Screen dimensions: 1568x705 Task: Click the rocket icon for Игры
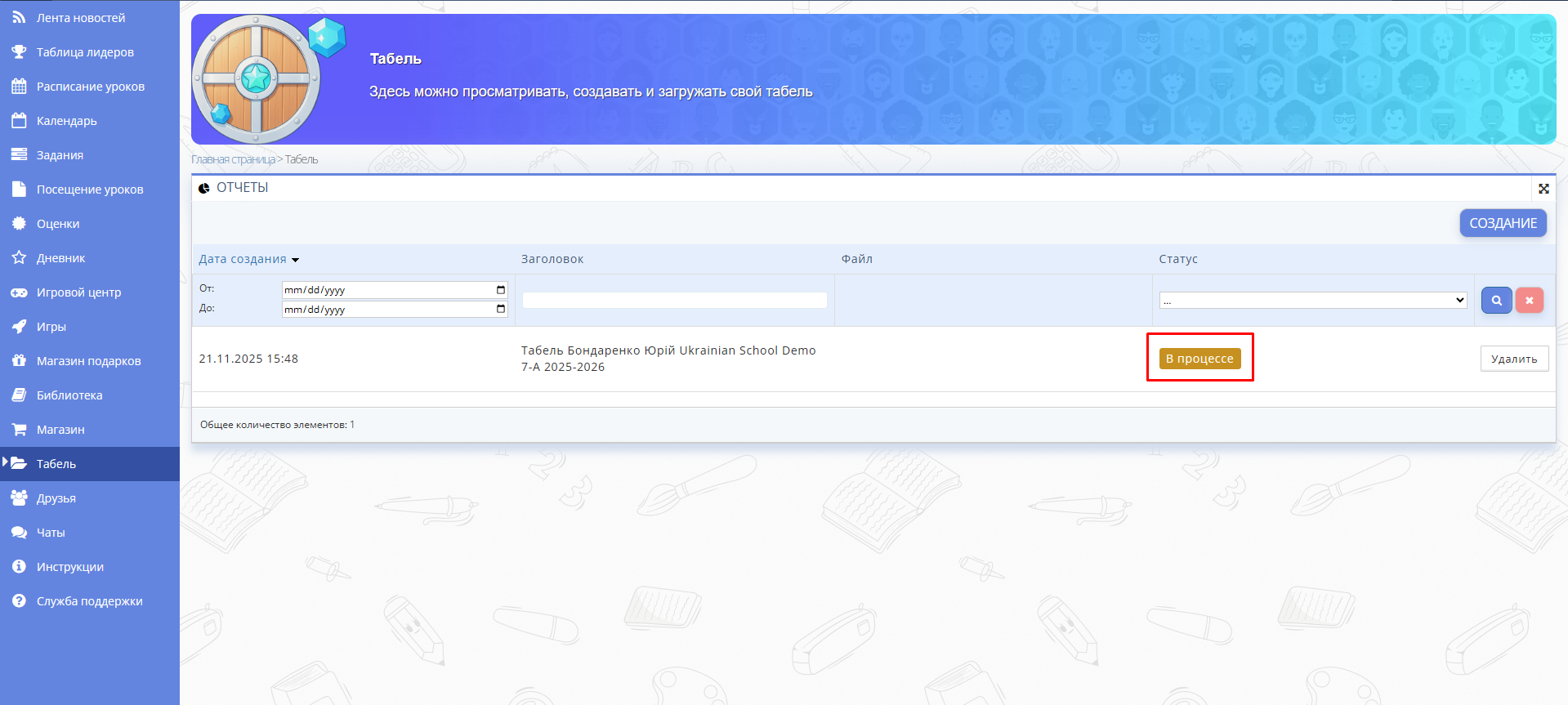(19, 327)
